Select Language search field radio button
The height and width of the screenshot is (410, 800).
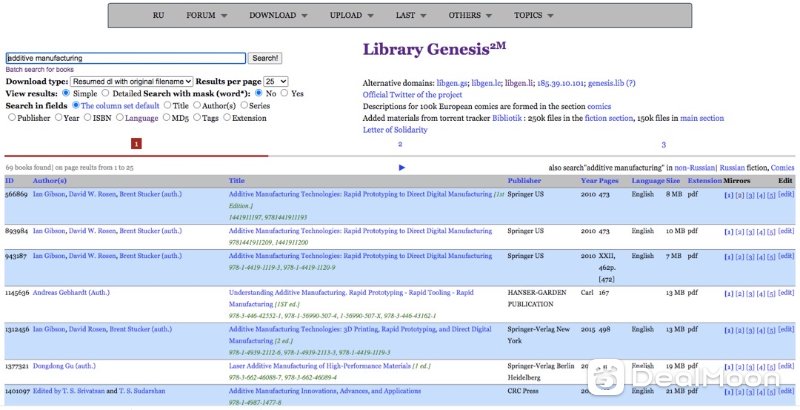coord(119,118)
